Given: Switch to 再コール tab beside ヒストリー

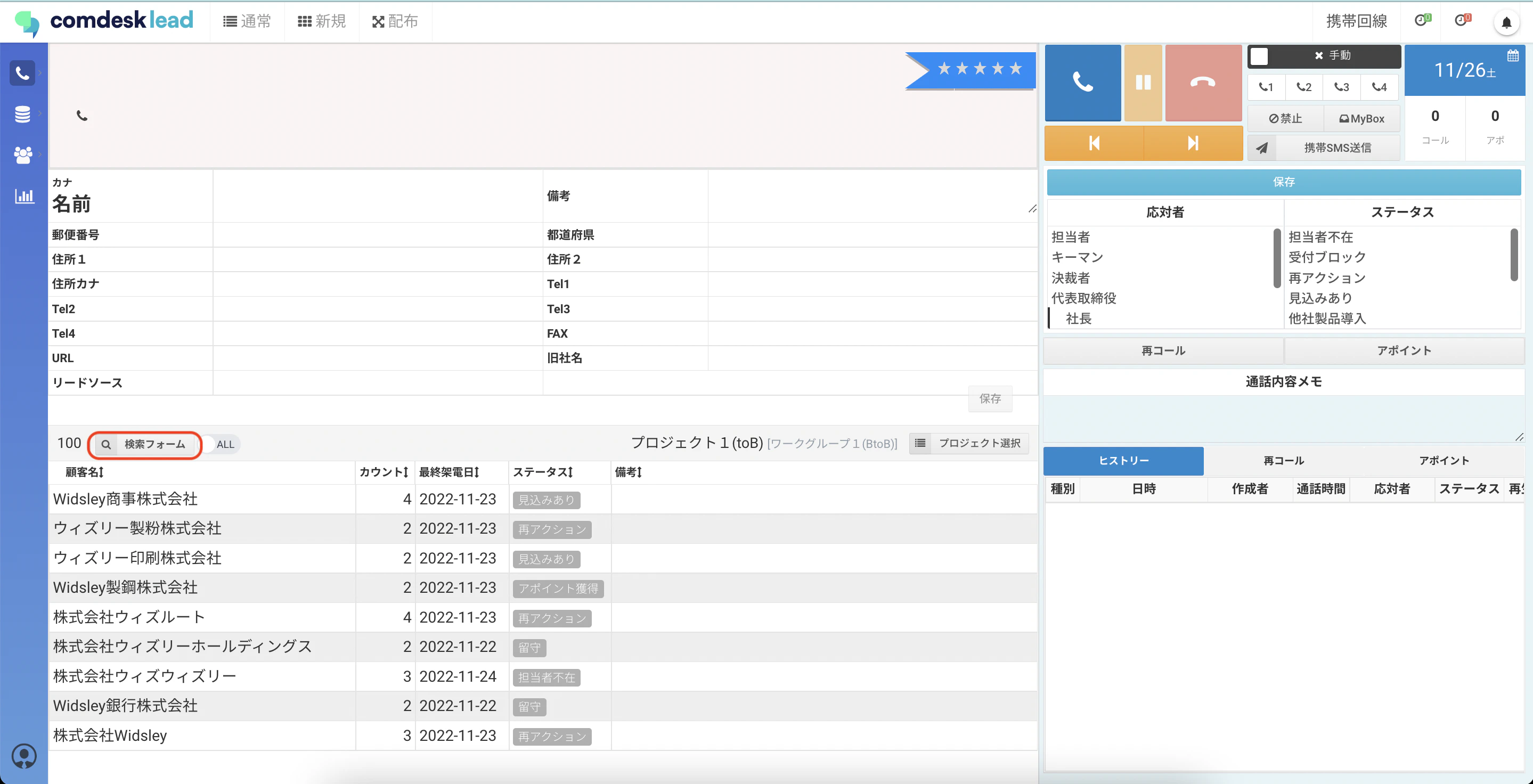Looking at the screenshot, I should pyautogui.click(x=1284, y=461).
